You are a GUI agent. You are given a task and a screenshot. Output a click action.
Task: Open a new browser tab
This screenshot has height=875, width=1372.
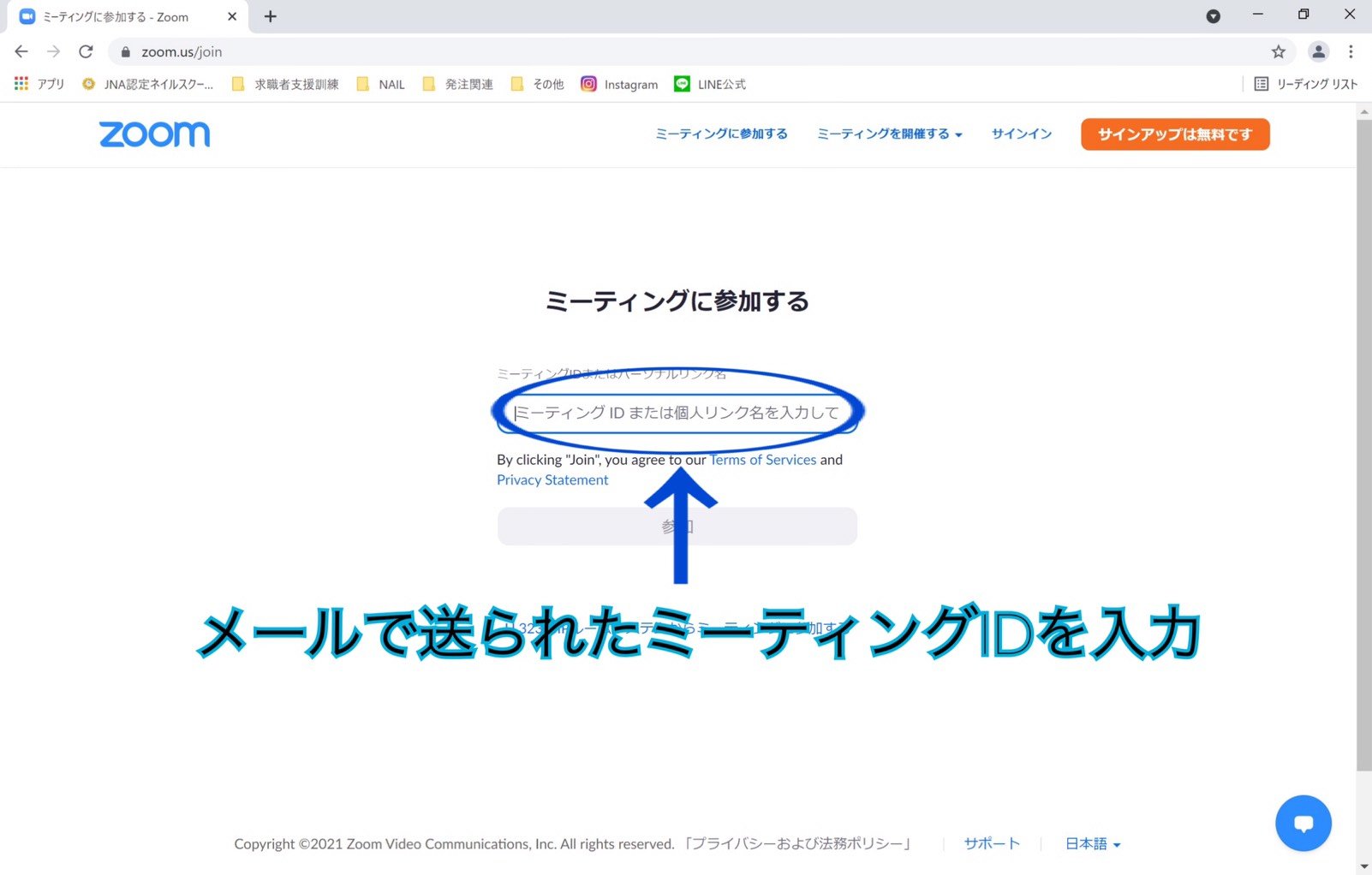coord(270,16)
